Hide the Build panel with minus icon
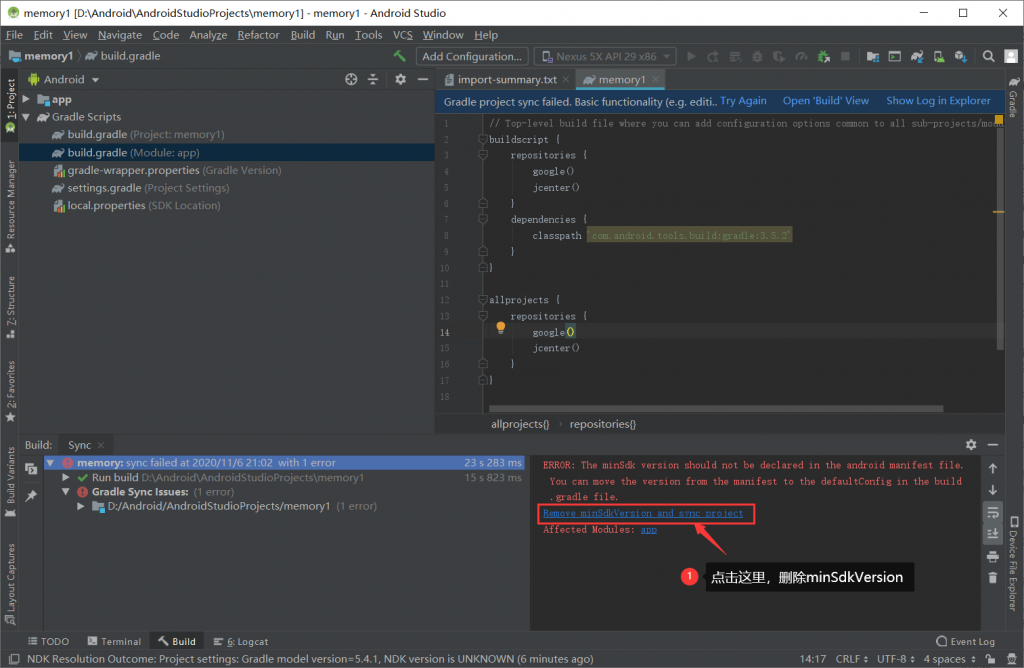The height and width of the screenshot is (668, 1024). tap(993, 445)
